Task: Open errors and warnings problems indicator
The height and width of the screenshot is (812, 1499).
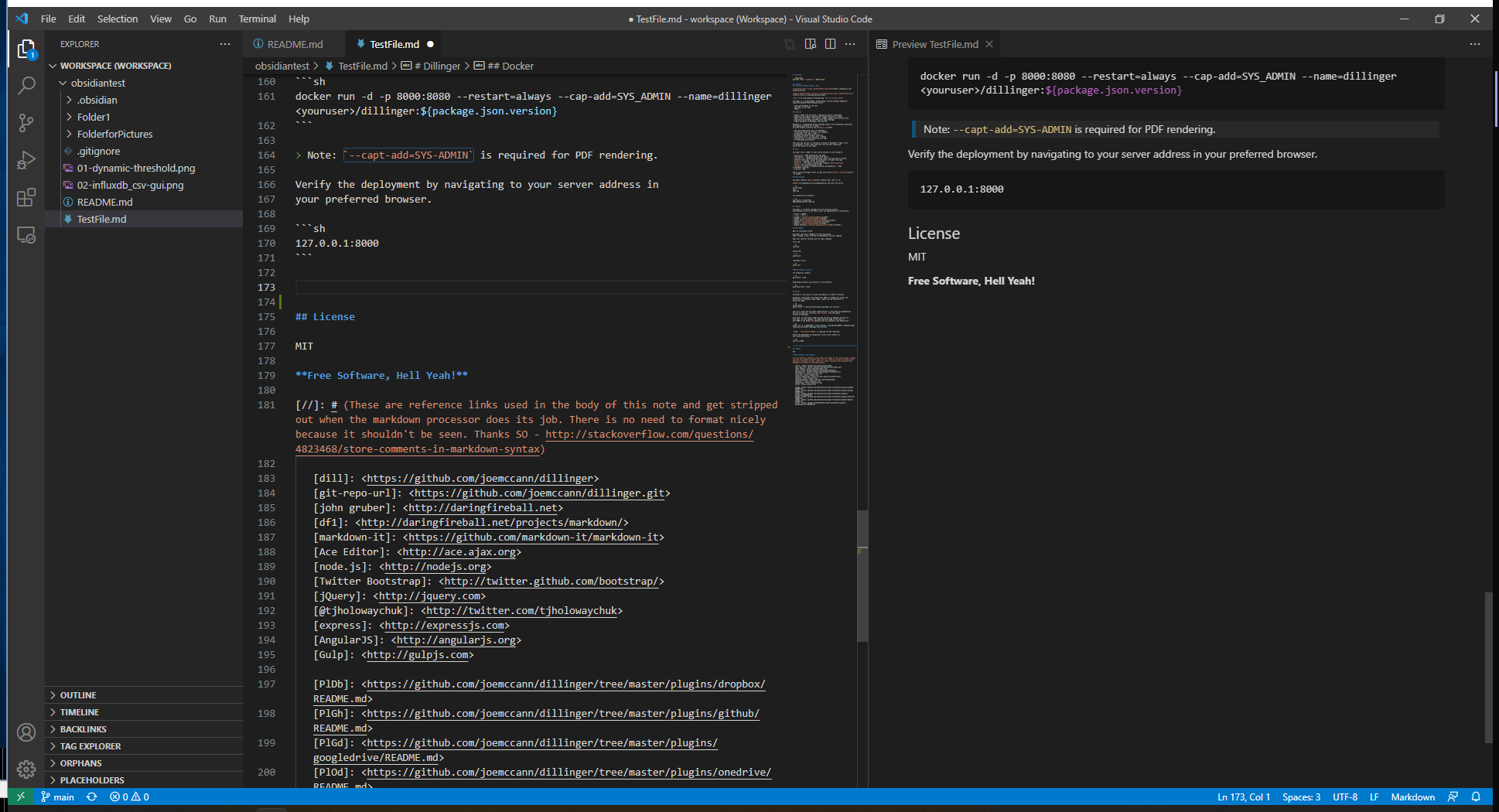Action: pos(129,797)
